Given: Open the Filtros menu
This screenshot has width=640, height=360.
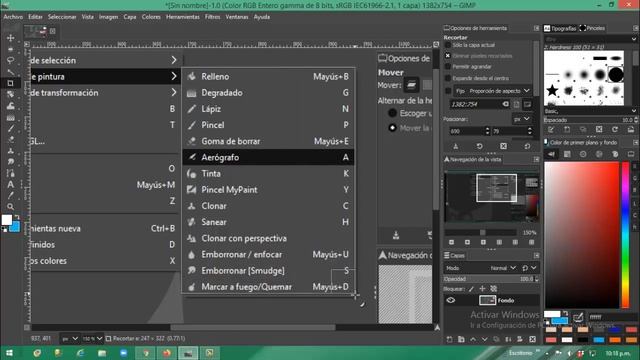Looking at the screenshot, I should click(x=213, y=17).
